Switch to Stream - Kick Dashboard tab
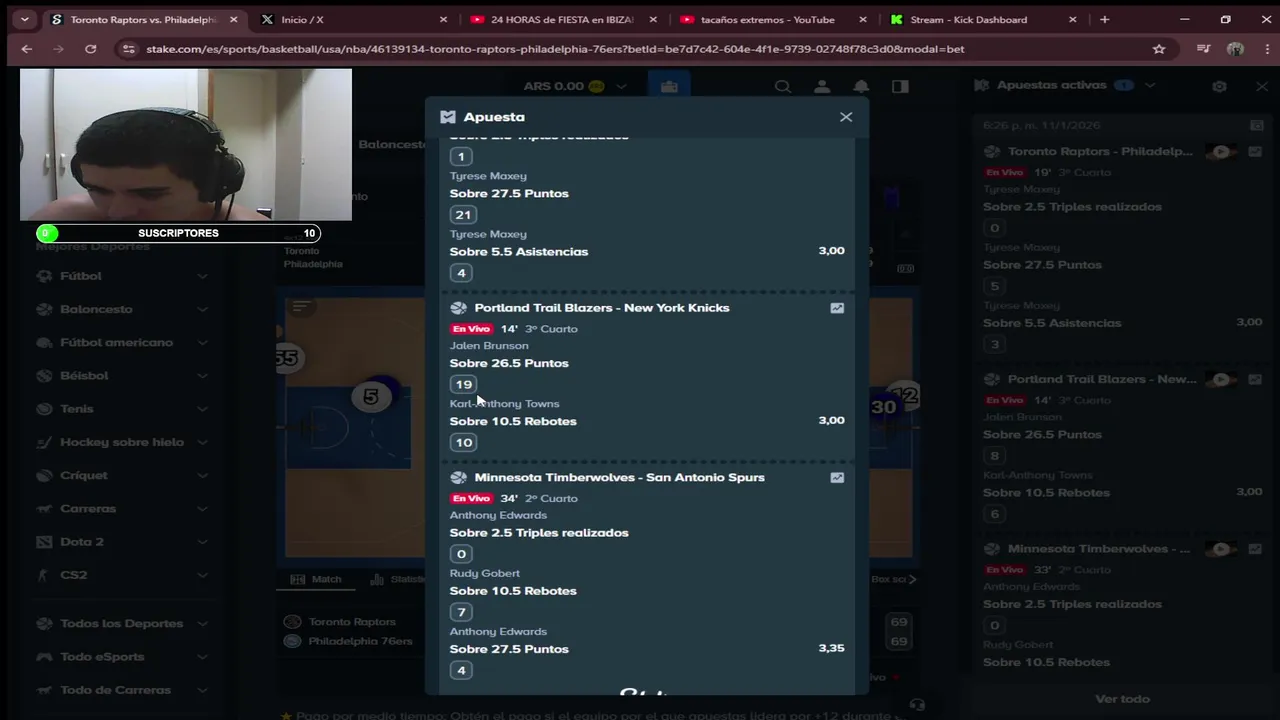Screen dimensions: 1280x720 tap(983, 19)
